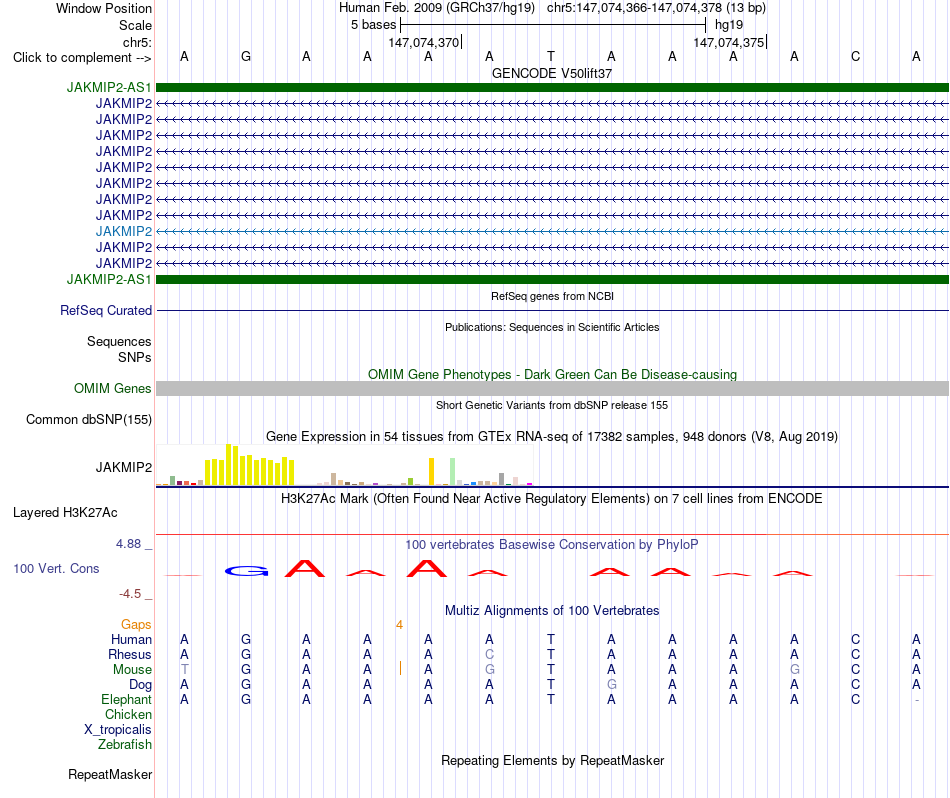The height and width of the screenshot is (798, 950).
Task: Click the faded T base in the Mouse row
Action: [x=184, y=670]
